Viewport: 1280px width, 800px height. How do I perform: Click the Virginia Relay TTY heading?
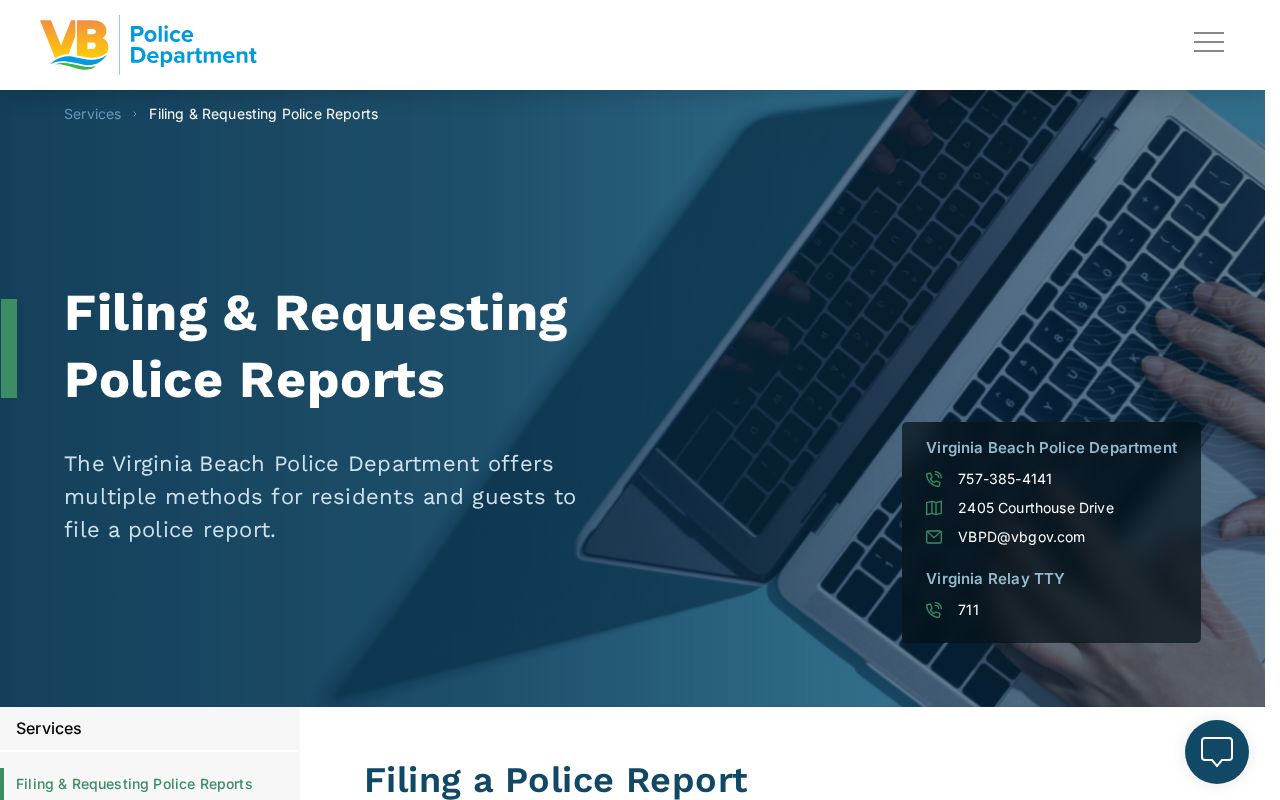995,579
